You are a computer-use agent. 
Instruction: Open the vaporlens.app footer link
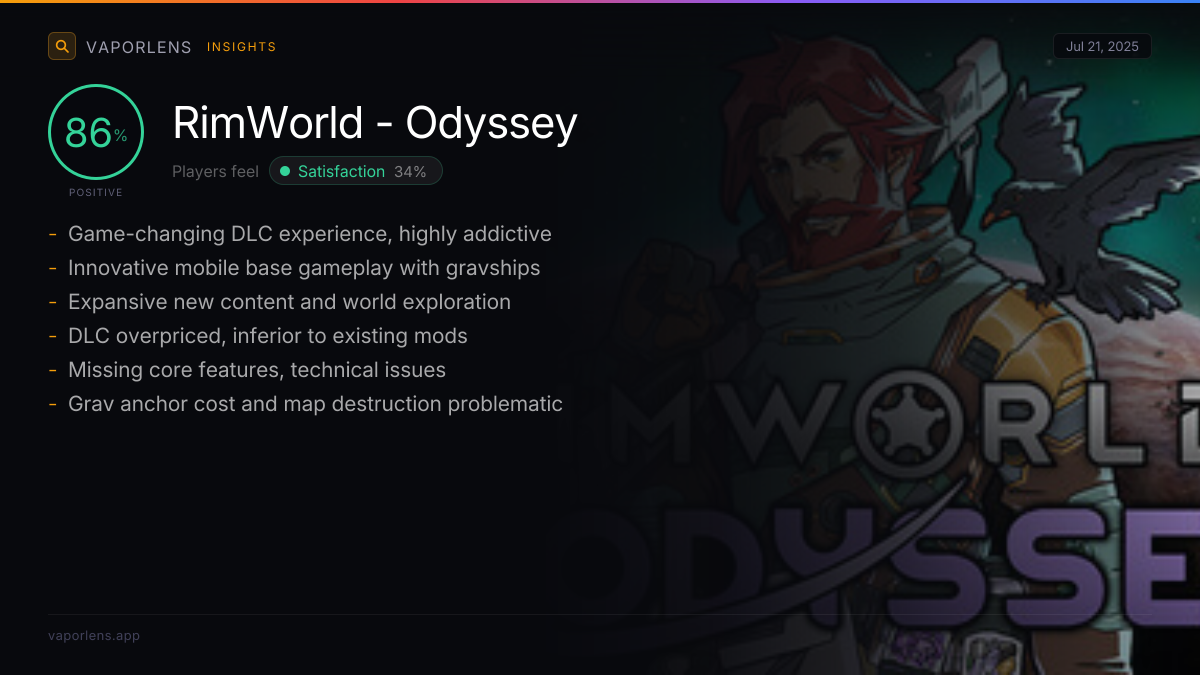coord(94,635)
